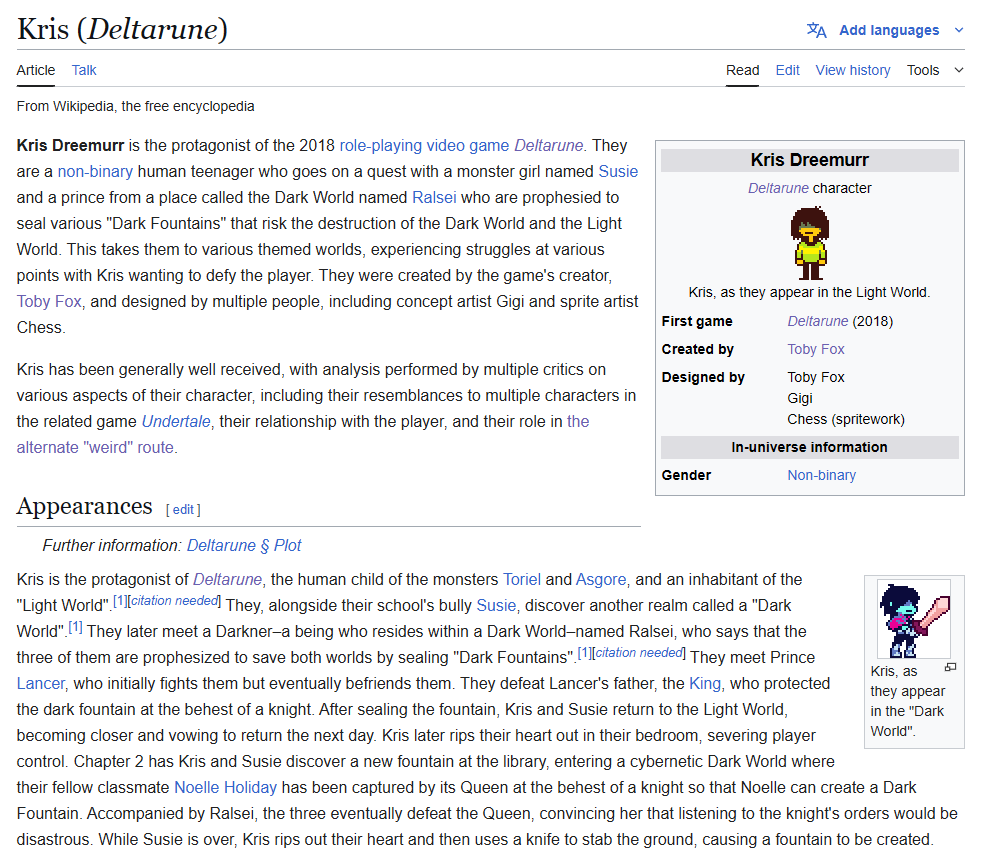Image resolution: width=982 pixels, height=859 pixels.
Task: Click the first citation needed tag
Action: (x=174, y=600)
